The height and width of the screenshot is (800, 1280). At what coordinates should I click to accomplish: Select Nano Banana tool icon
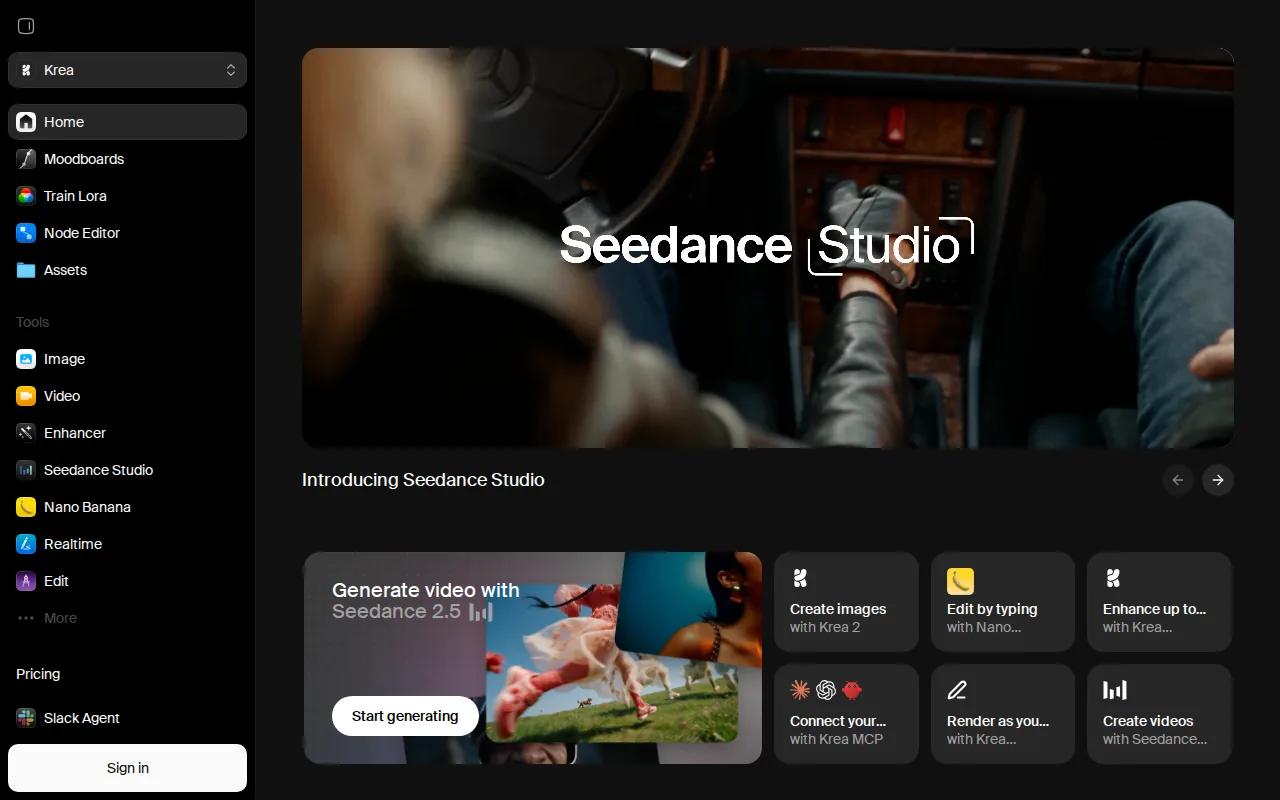point(26,507)
